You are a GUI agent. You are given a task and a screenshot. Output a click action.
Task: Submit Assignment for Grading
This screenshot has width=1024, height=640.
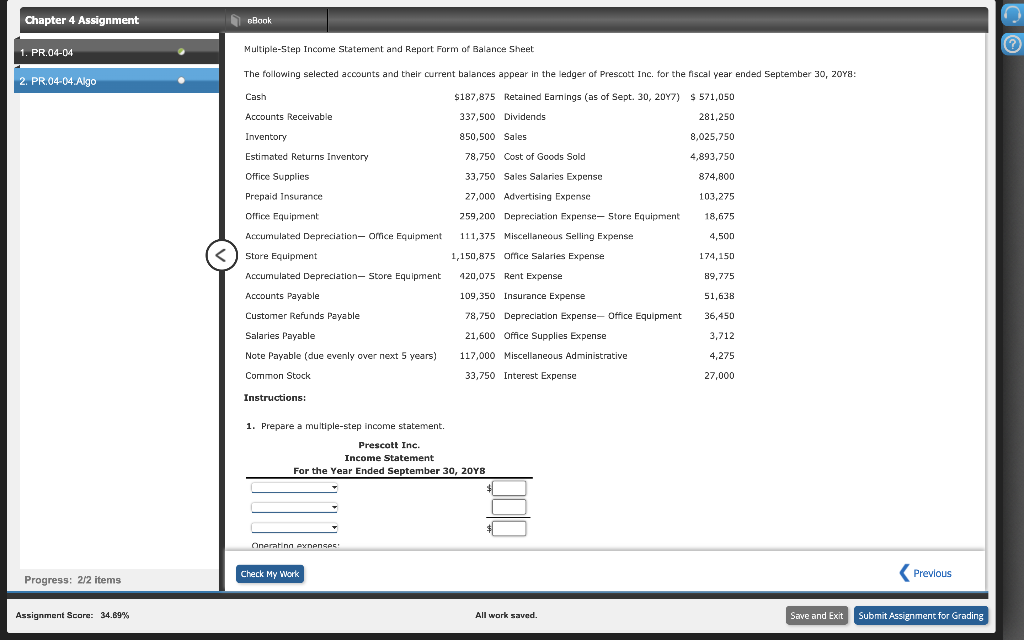[x=920, y=615]
